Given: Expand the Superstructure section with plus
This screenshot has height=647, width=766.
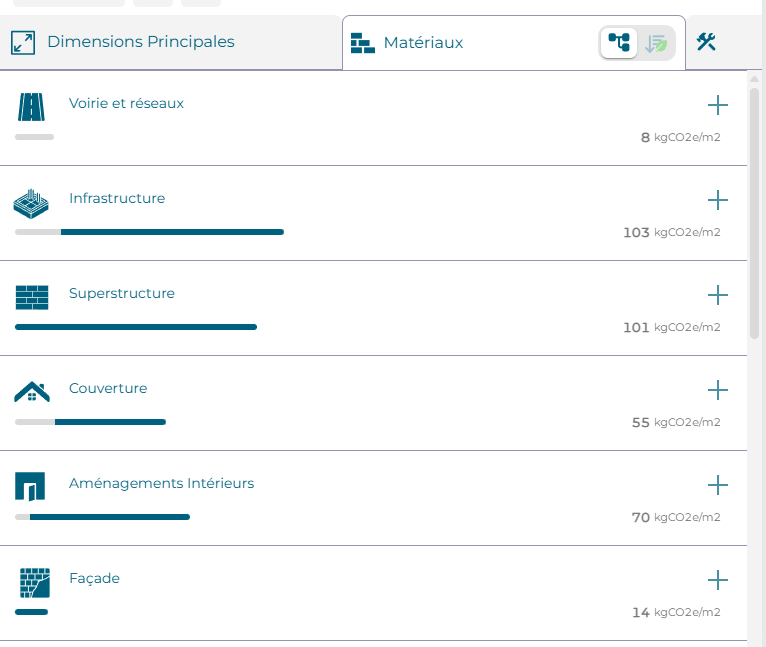Looking at the screenshot, I should 717,295.
